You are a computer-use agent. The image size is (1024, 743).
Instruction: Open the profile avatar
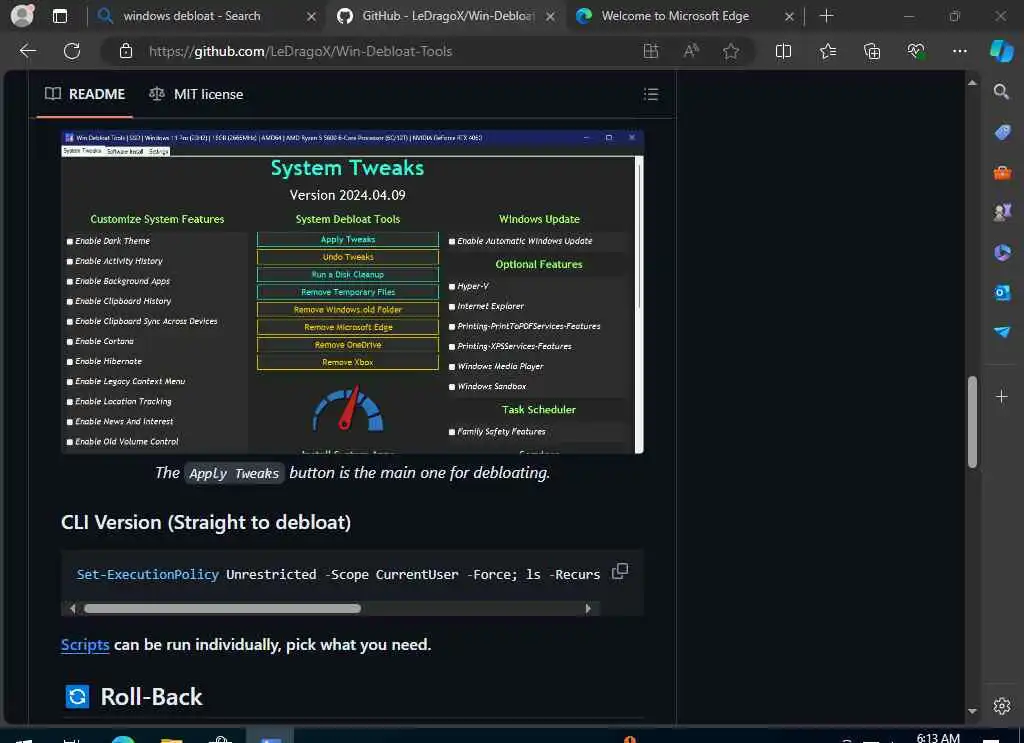click(22, 15)
